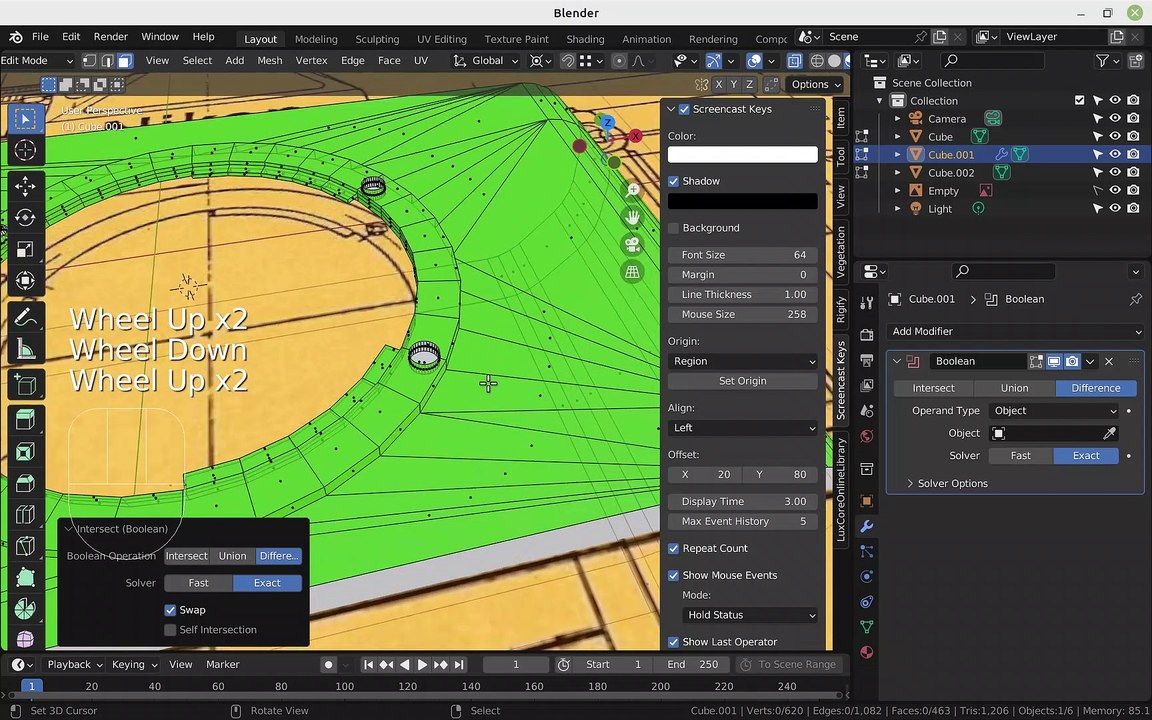1152x720 pixels.
Task: Enable the Background checkbox
Action: click(x=673, y=228)
